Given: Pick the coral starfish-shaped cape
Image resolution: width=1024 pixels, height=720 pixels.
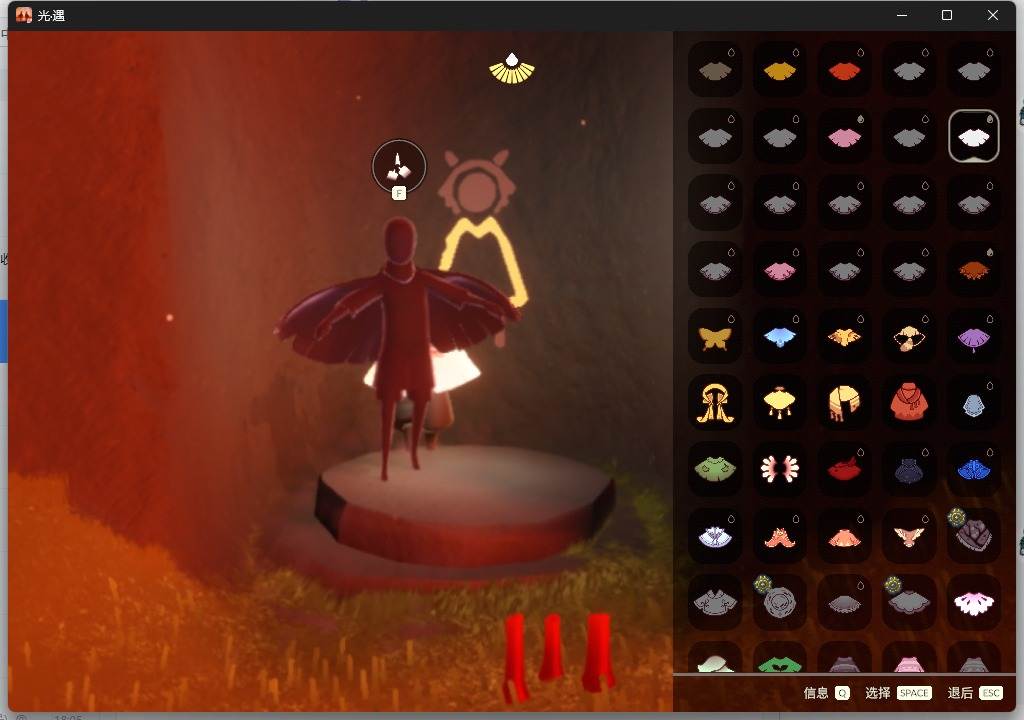Looking at the screenshot, I should click(x=780, y=536).
